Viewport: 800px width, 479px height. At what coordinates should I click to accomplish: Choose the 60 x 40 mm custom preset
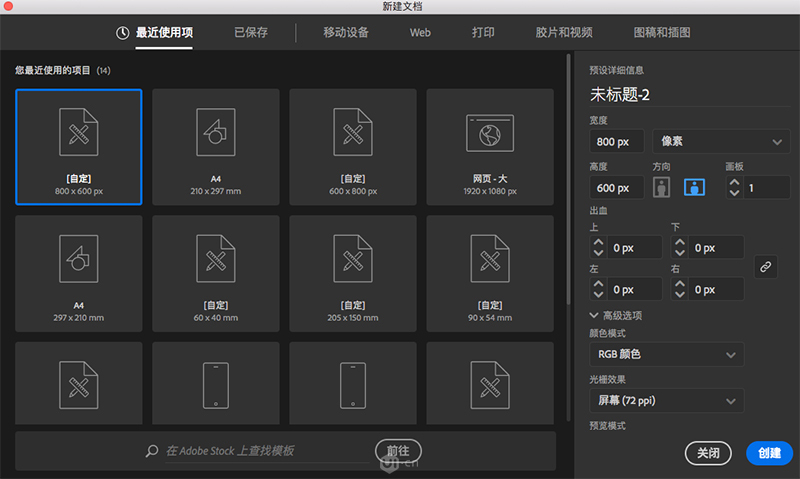coord(216,273)
